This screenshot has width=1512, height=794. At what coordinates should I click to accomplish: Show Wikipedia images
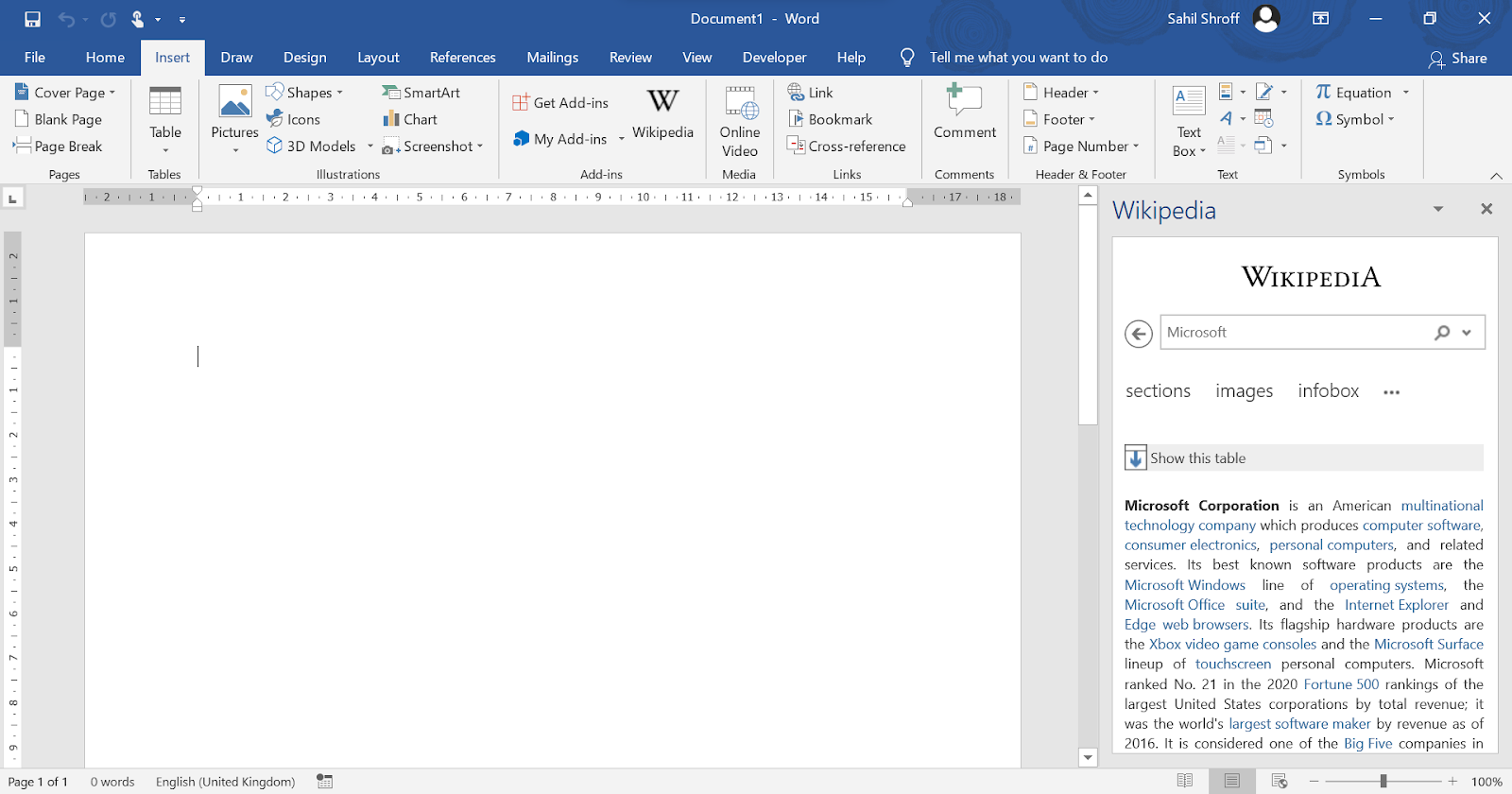[1244, 391]
